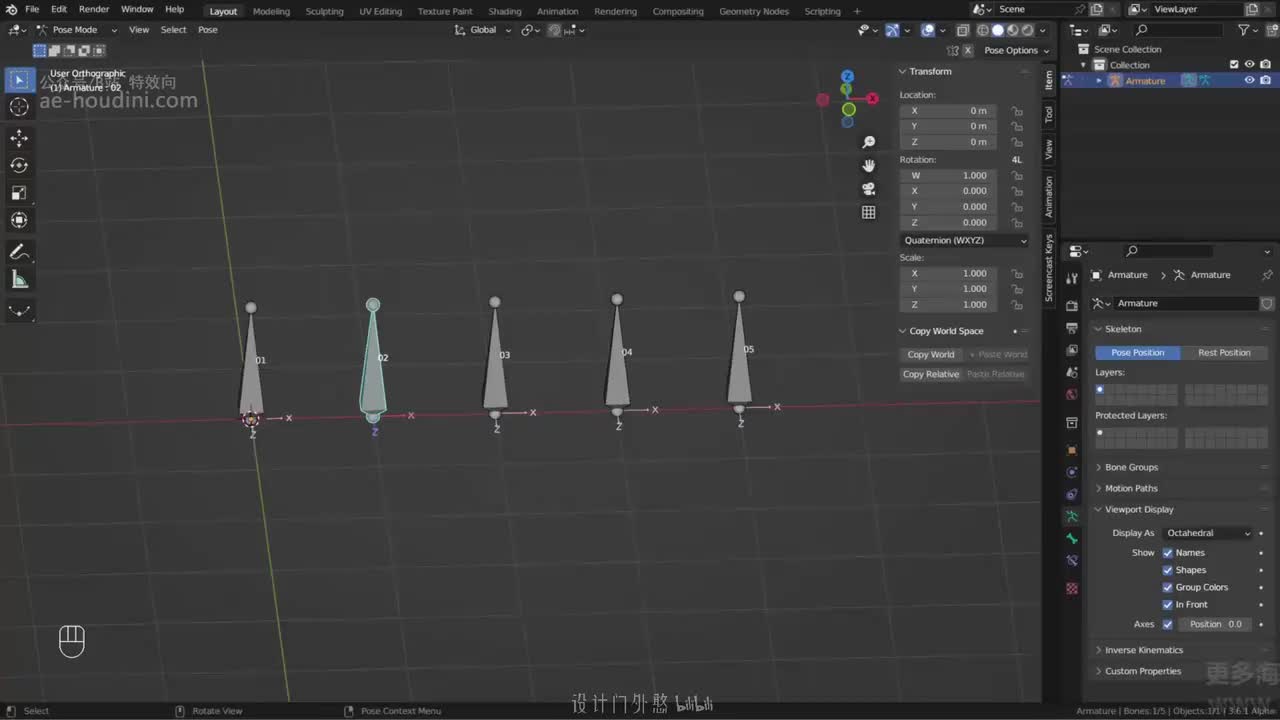Expand the Armature tree item

tap(1099, 81)
